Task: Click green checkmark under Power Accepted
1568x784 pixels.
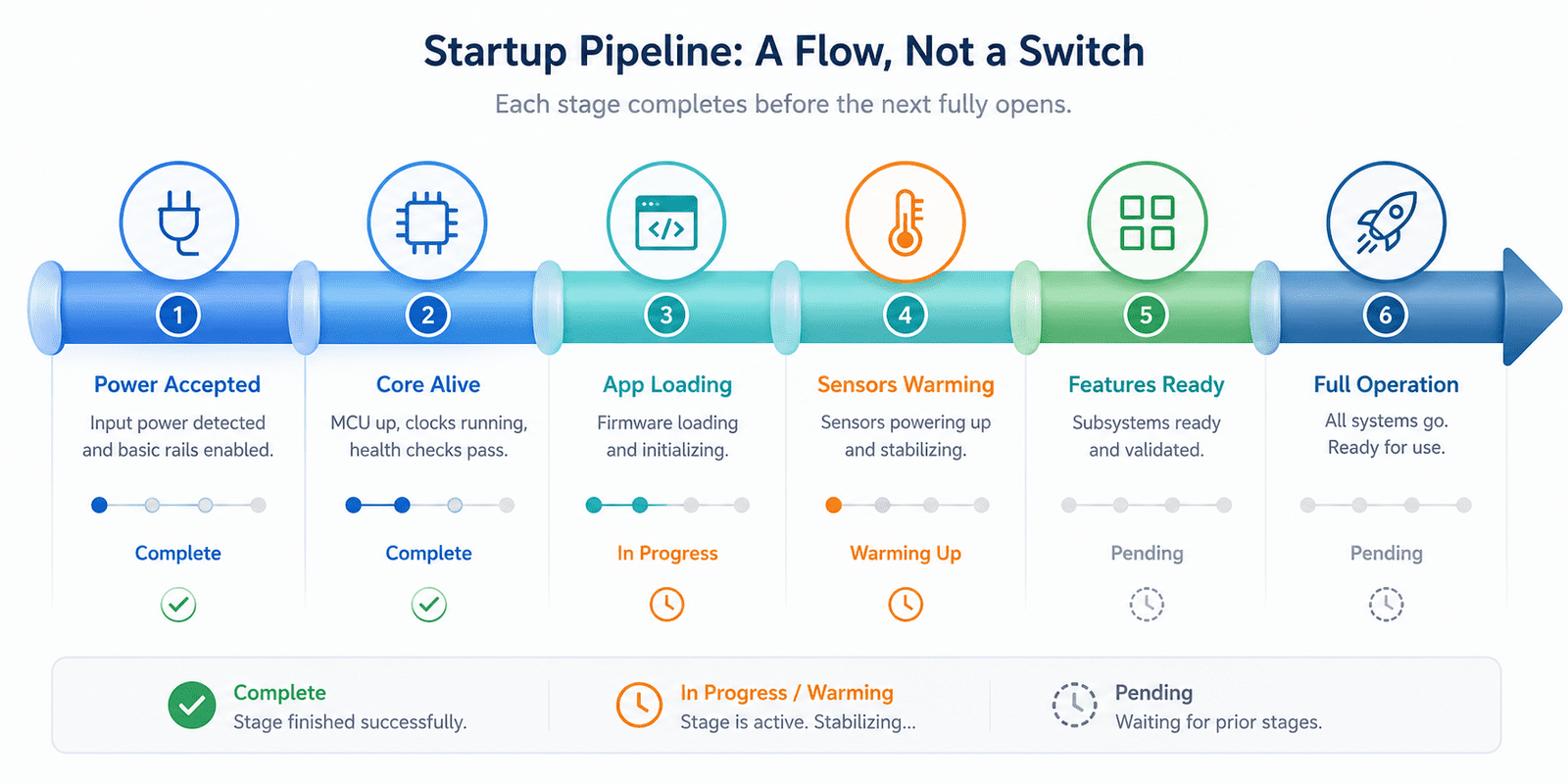Action: coord(178,605)
